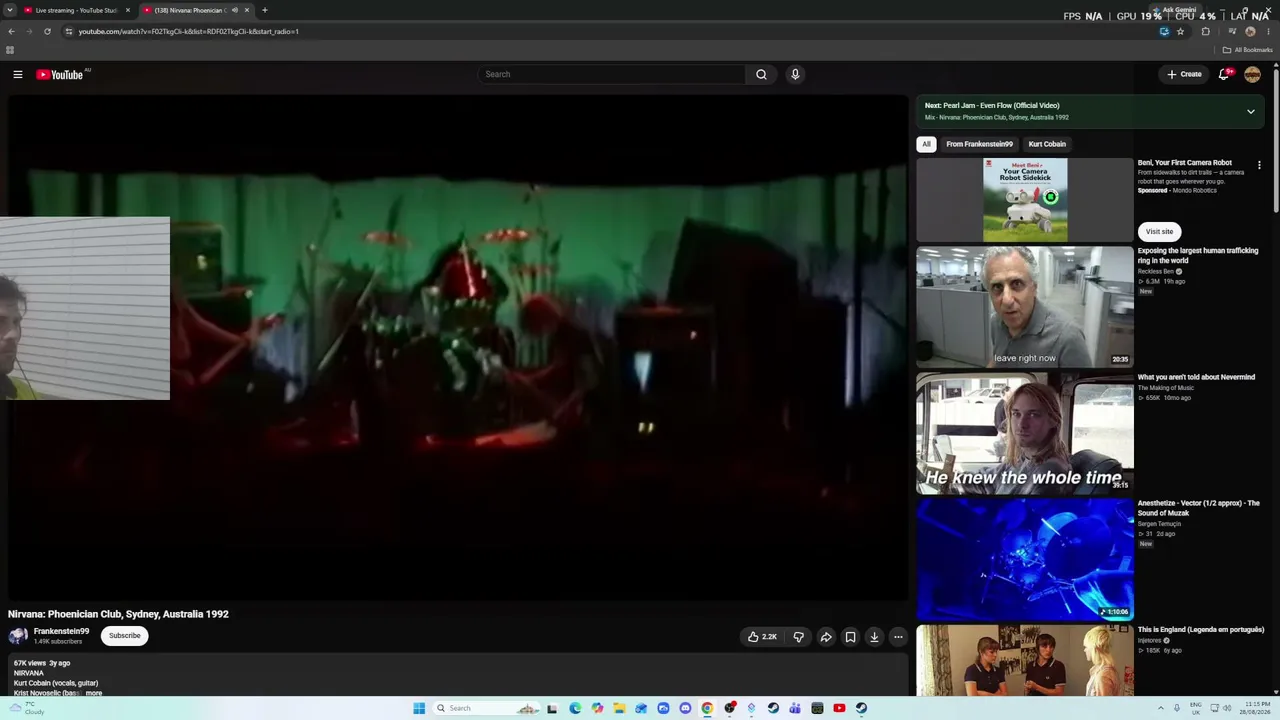Click the YouTube search magnifier button
Viewport: 1280px width, 720px height.
761,74
